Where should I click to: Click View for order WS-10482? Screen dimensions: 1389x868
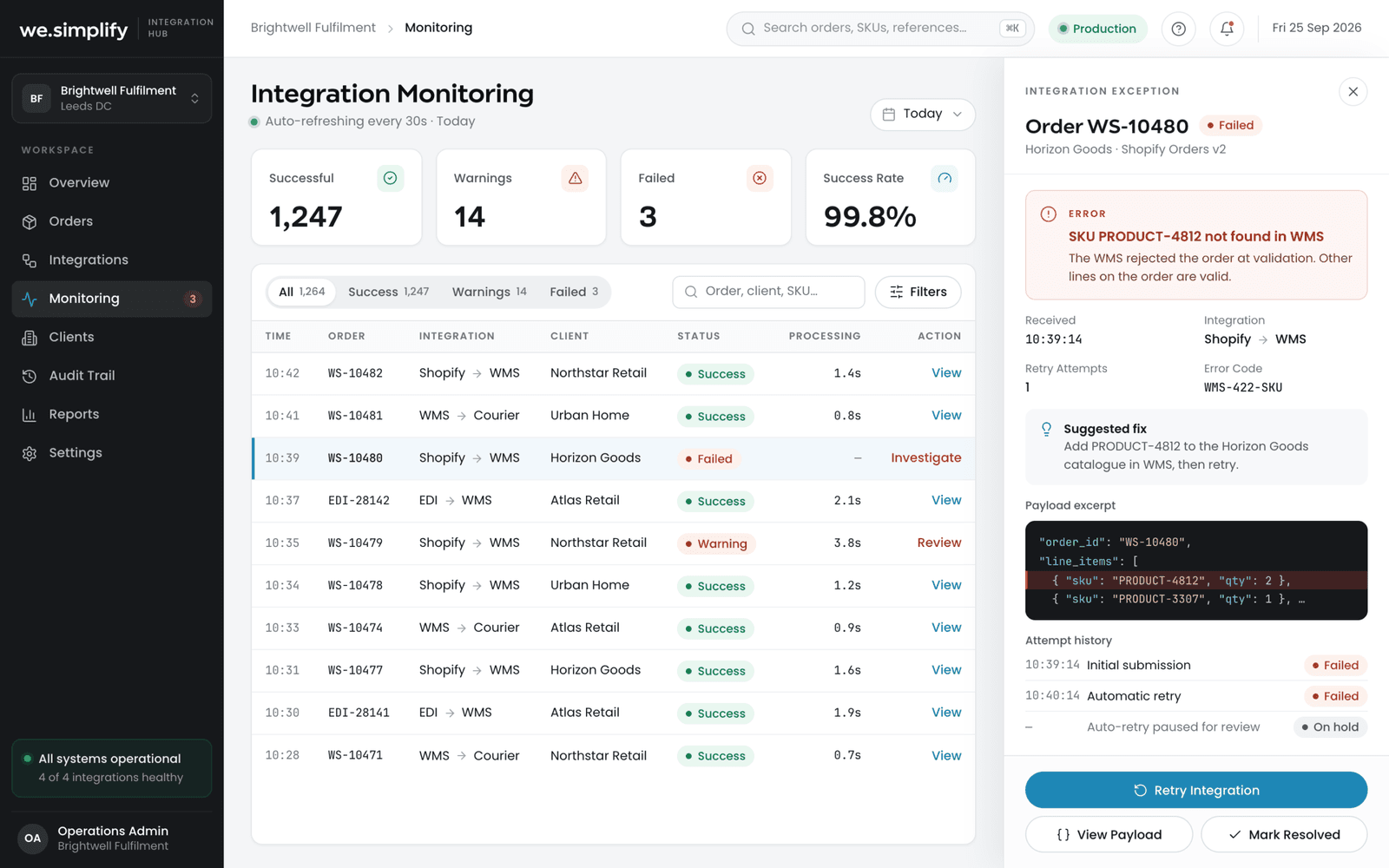click(945, 372)
